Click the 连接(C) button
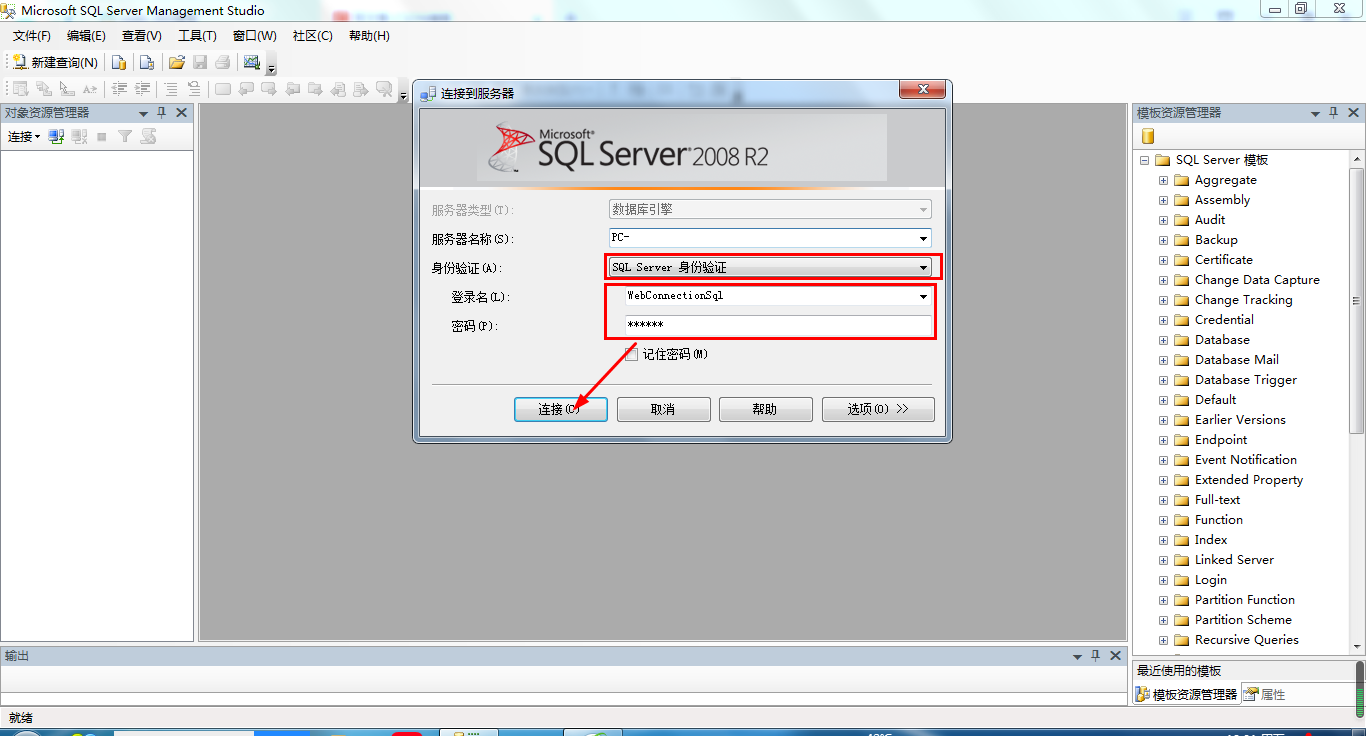 [x=561, y=409]
